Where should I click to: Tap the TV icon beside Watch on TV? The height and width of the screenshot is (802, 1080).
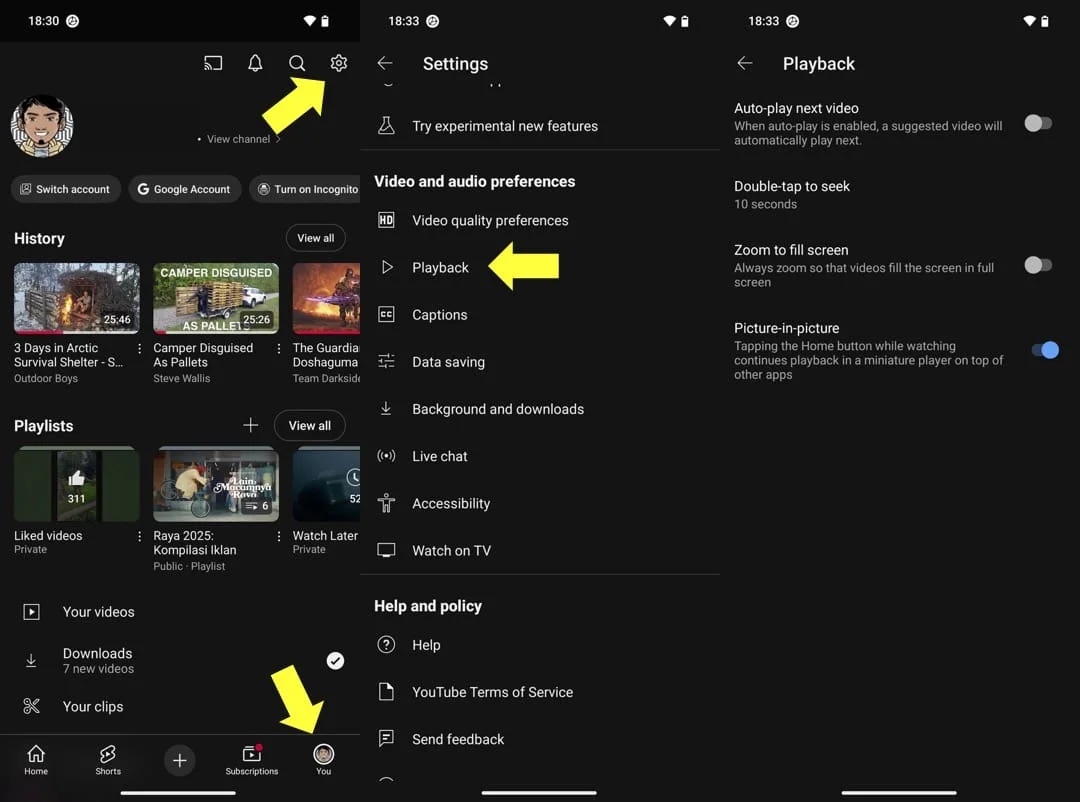(386, 550)
